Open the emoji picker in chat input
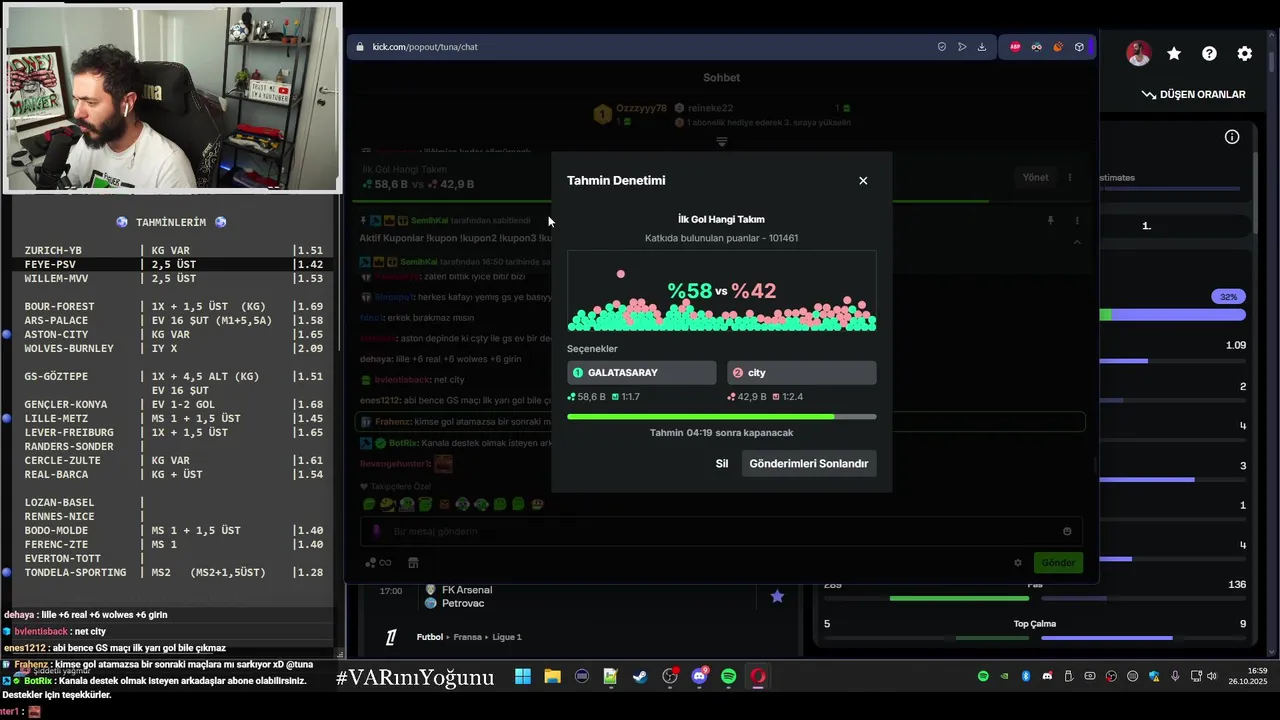The image size is (1280, 720). (x=1067, y=531)
